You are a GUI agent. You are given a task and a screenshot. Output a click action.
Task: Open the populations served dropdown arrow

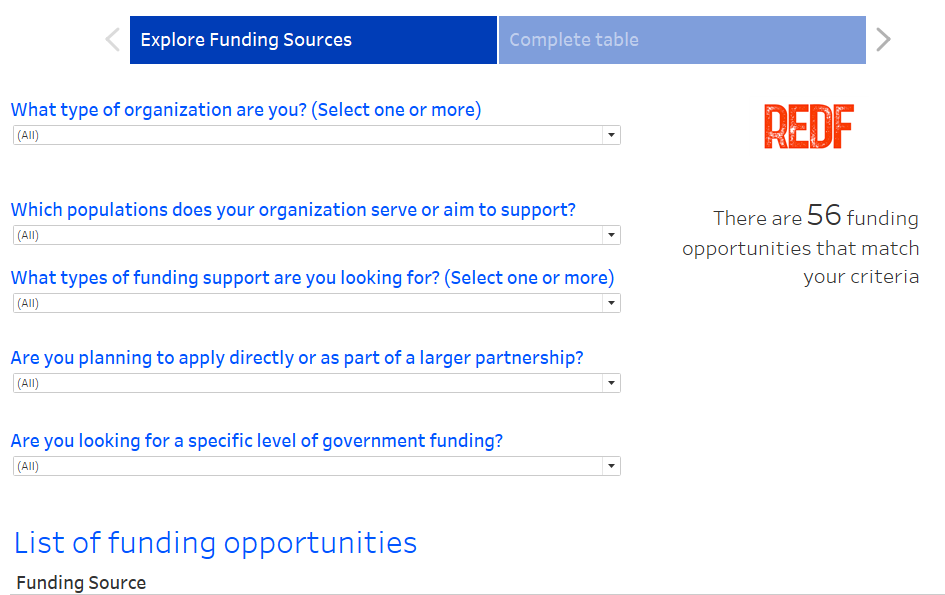tap(610, 235)
